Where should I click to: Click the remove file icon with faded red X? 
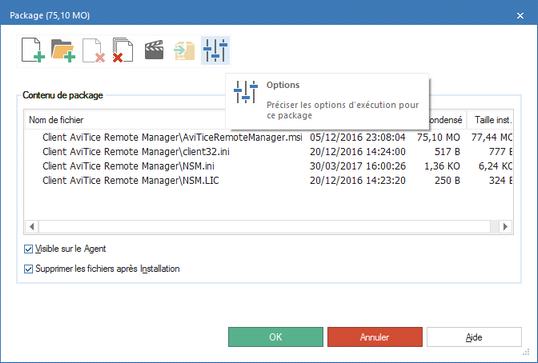point(93,50)
